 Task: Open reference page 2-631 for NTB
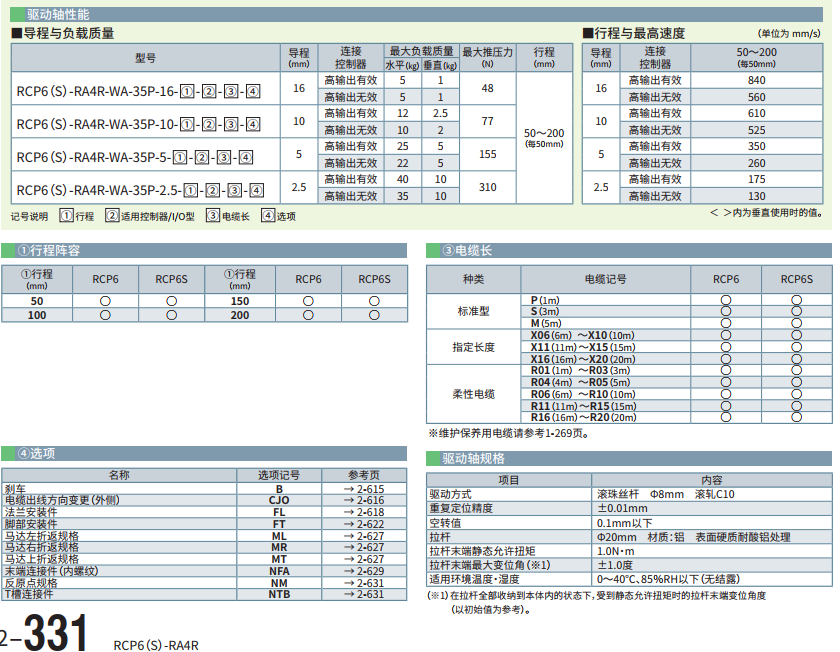click(x=364, y=594)
